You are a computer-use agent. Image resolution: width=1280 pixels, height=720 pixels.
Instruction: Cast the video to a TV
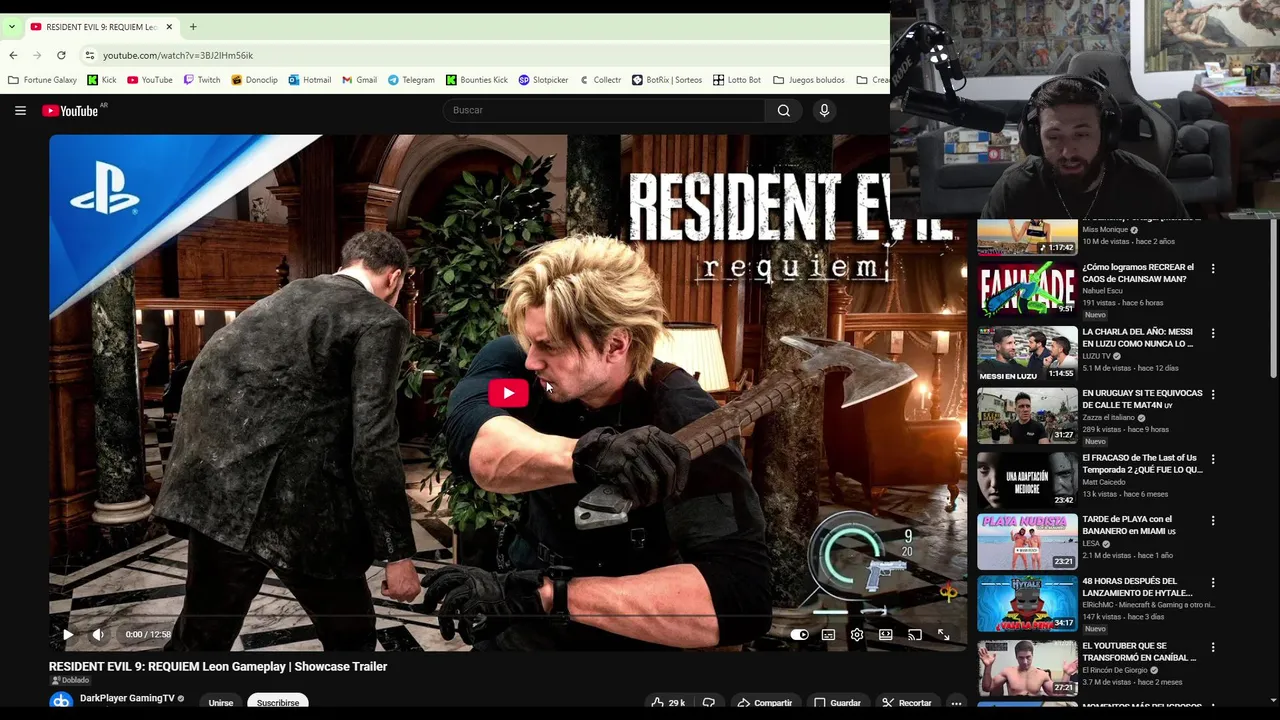[x=914, y=634]
